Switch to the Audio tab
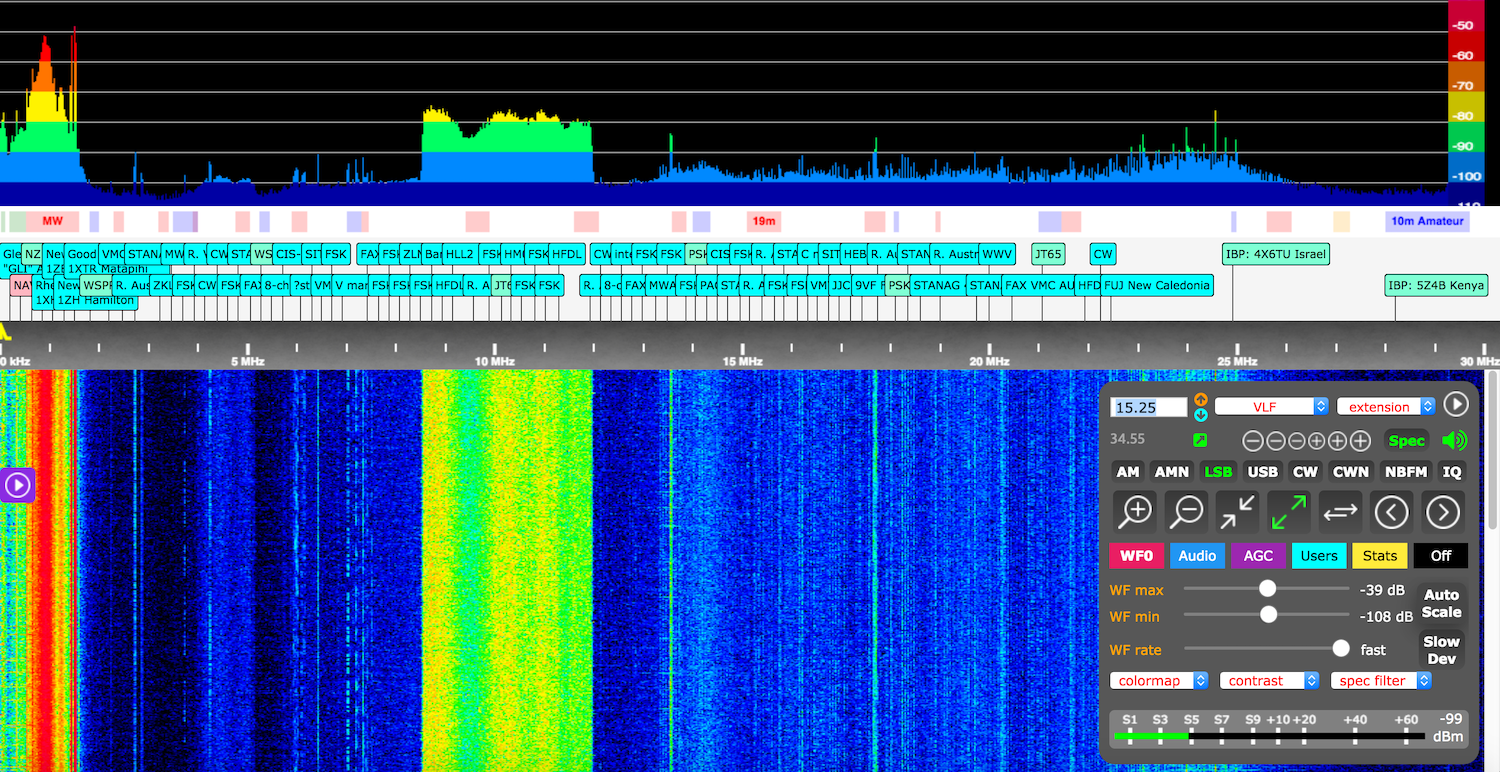The width and height of the screenshot is (1500, 772). click(1197, 555)
